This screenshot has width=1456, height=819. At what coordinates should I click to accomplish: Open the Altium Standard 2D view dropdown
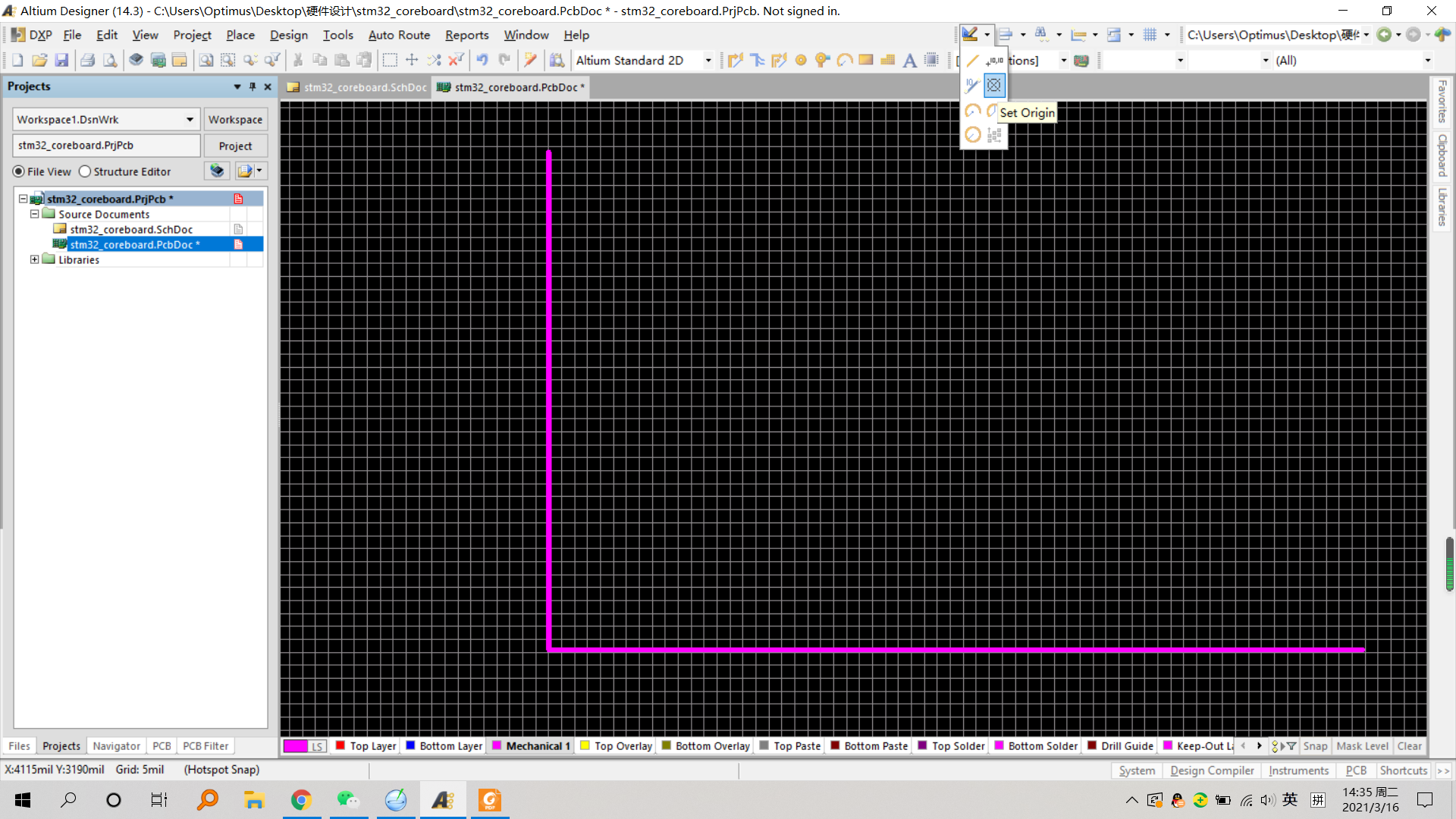point(708,61)
